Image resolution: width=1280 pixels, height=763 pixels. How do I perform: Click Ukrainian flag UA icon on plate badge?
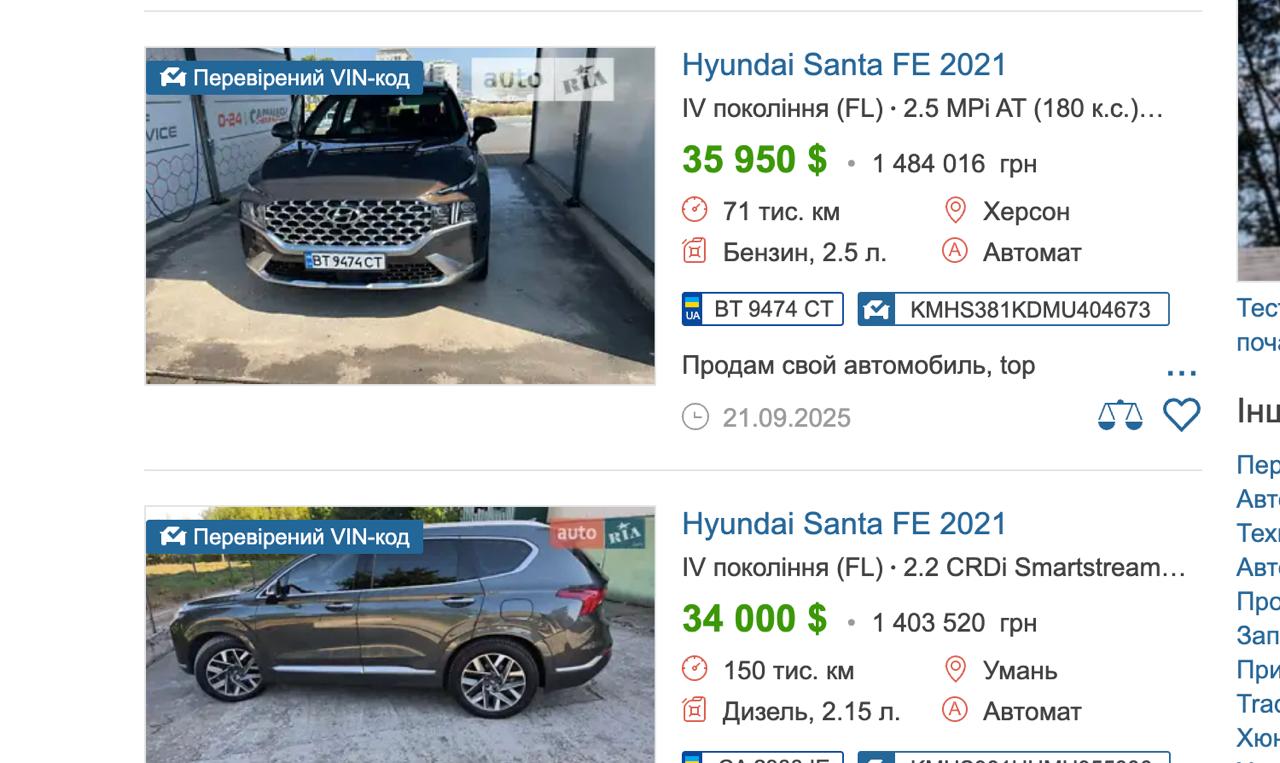point(692,309)
